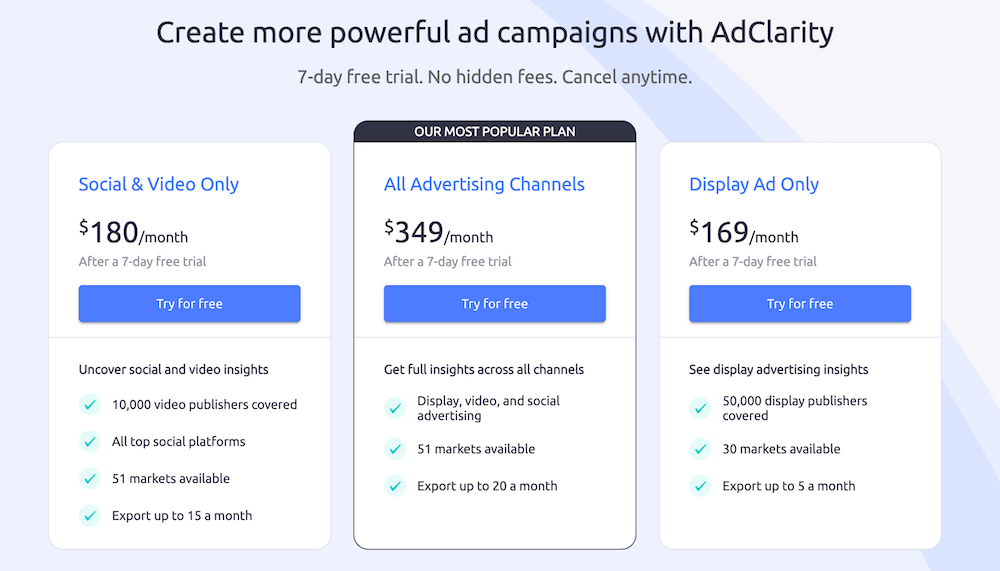Click the AdClarity main headline
This screenshot has width=1000, height=571.
(x=495, y=32)
